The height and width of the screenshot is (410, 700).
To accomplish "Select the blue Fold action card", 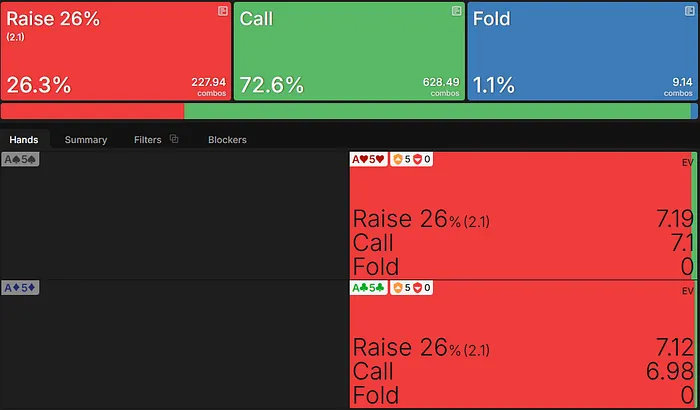I will click(581, 50).
